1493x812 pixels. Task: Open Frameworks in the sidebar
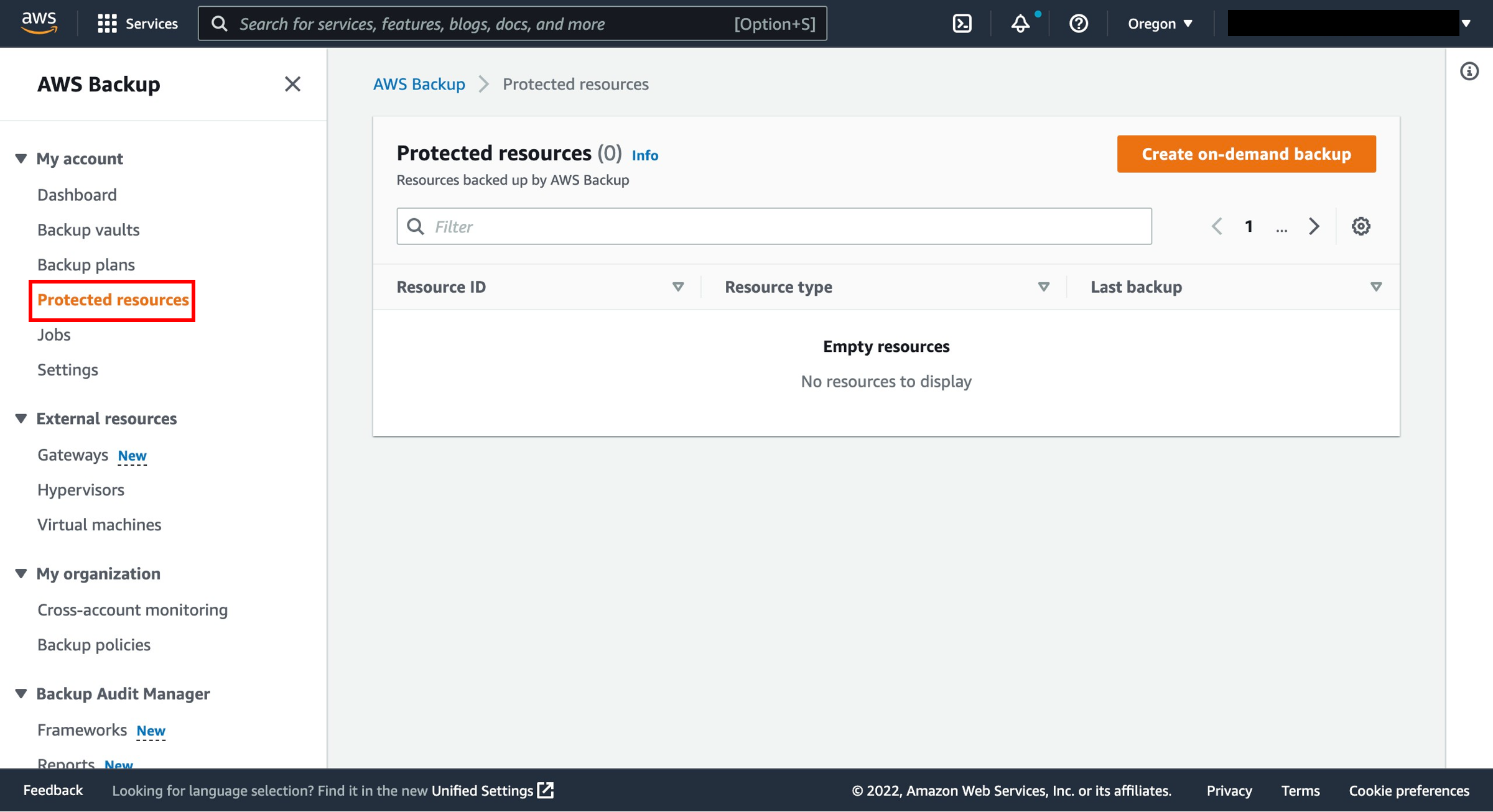click(x=82, y=729)
